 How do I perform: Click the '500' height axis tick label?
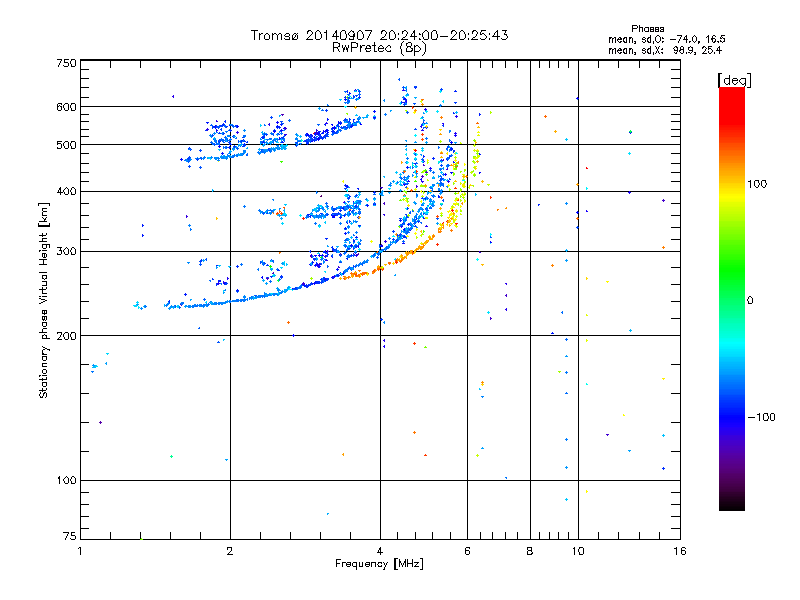(x=66, y=145)
